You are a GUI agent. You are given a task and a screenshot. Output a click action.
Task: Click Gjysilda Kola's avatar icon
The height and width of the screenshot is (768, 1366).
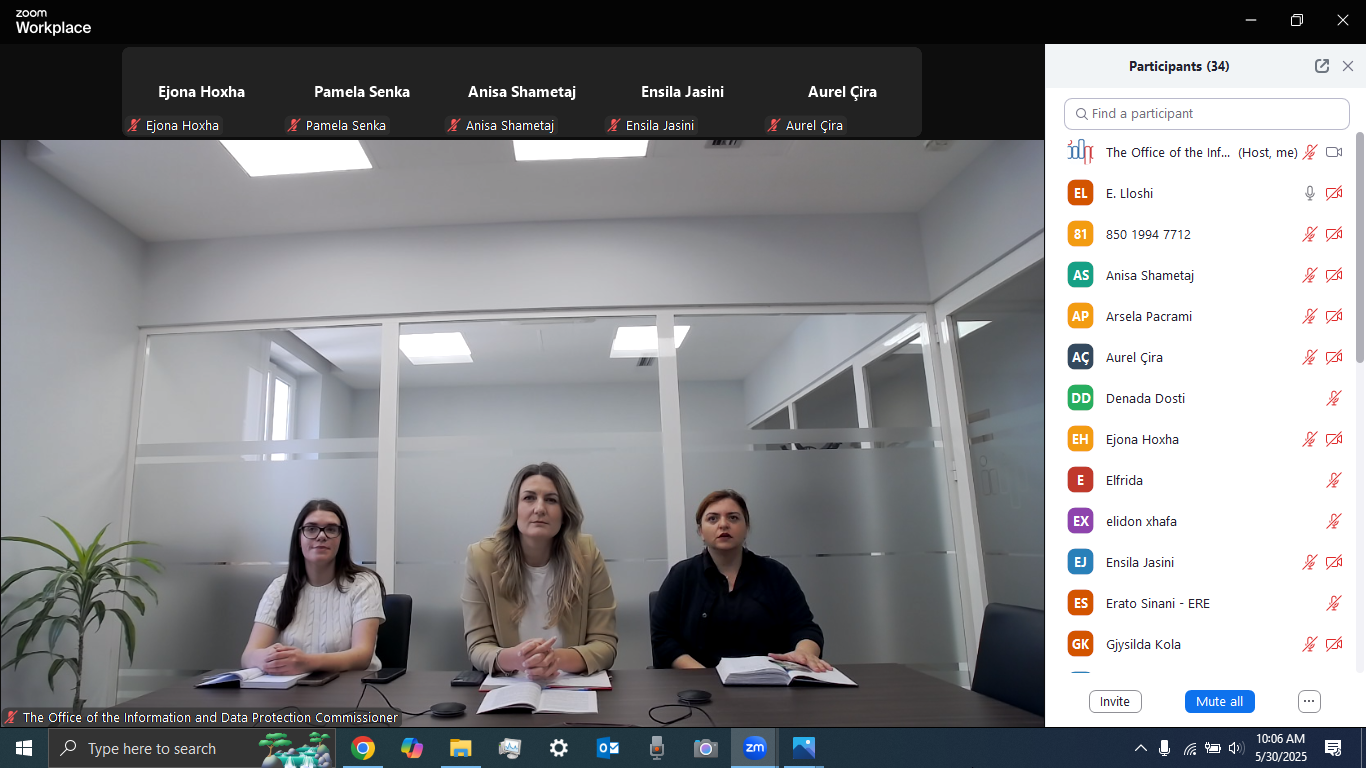[x=1080, y=644]
